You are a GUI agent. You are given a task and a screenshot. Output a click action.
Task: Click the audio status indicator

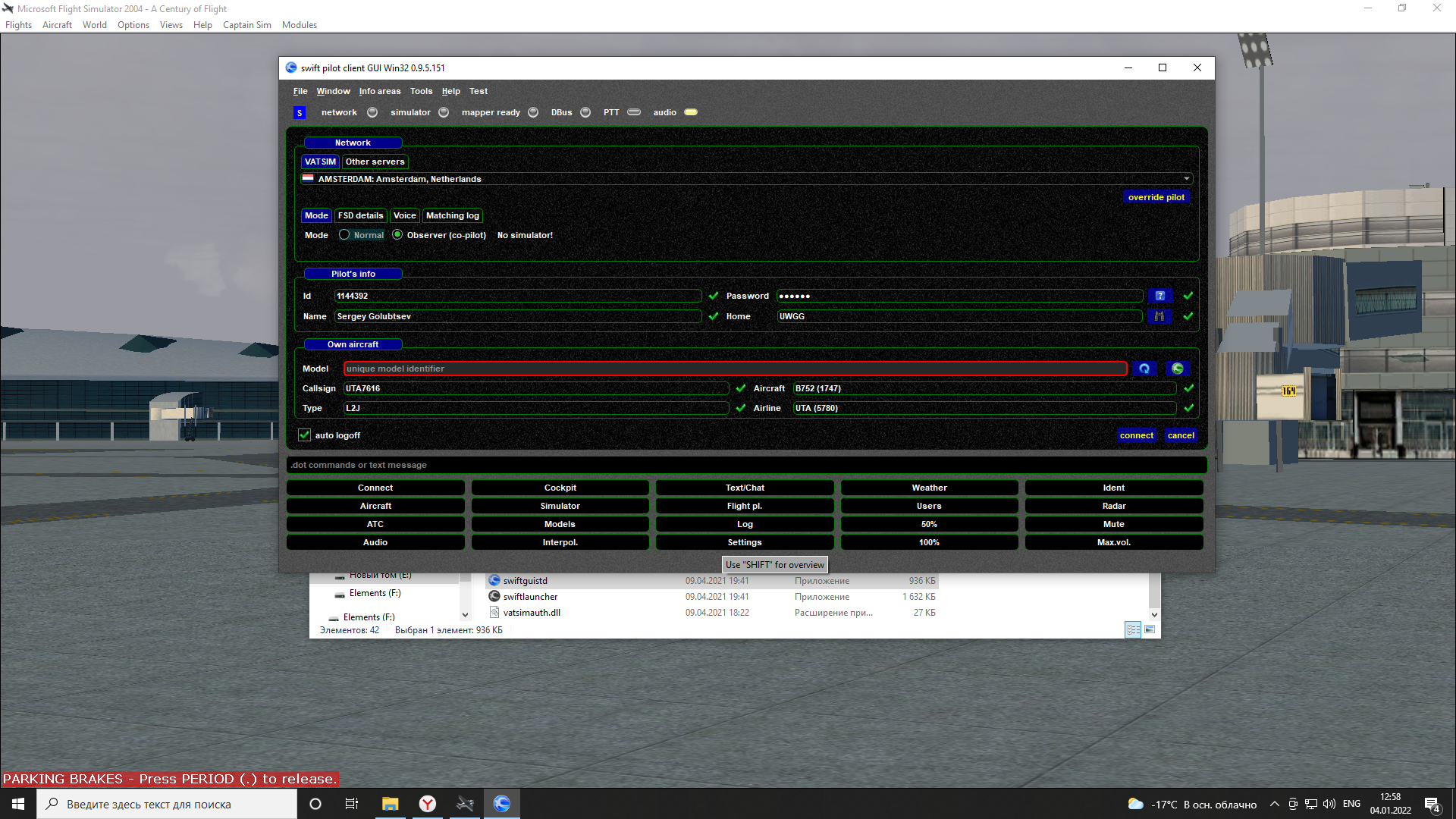click(x=691, y=112)
